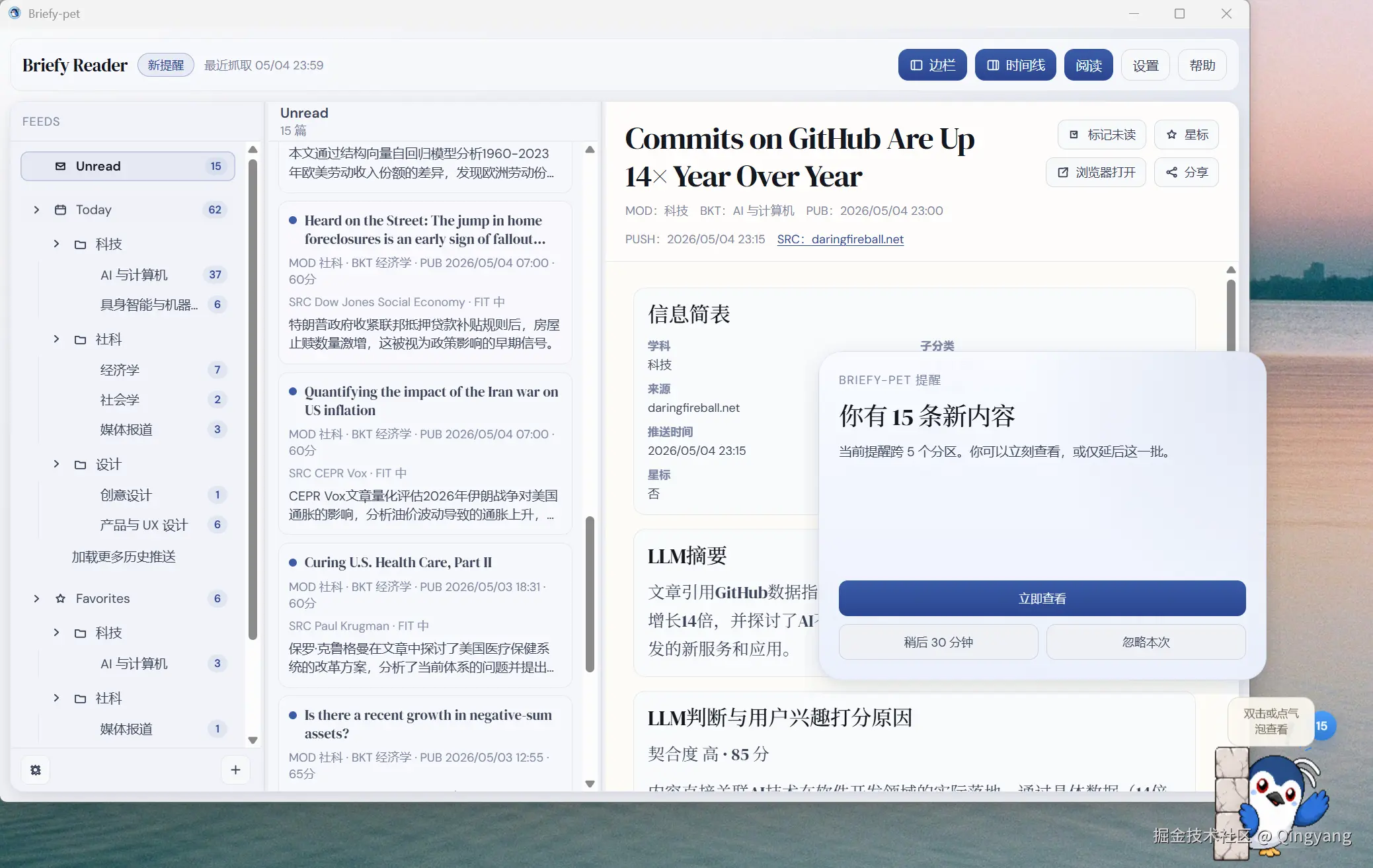Click the plus icon to add a feed
Image resolution: width=1373 pixels, height=868 pixels.
click(x=235, y=770)
